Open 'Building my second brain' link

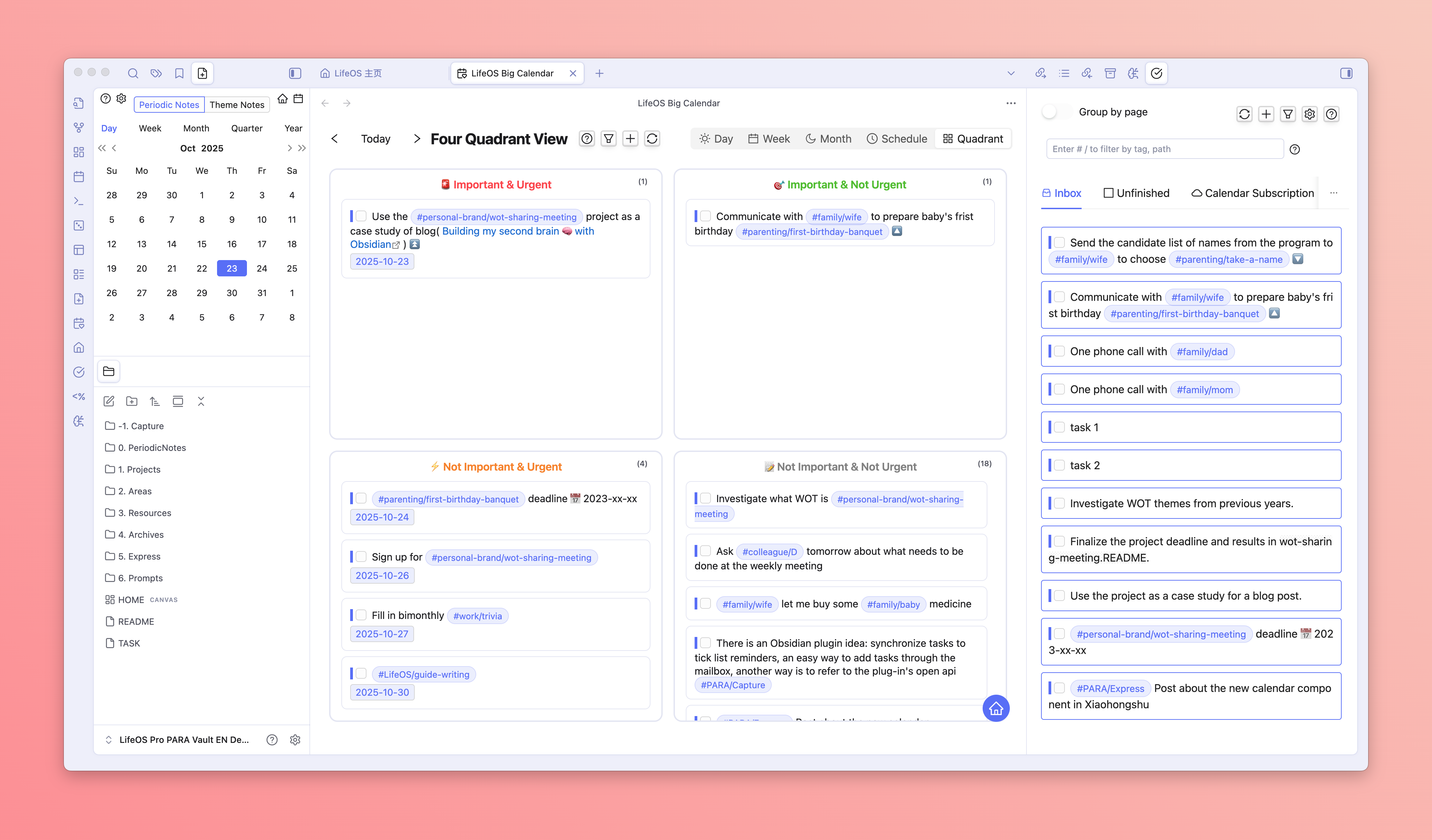pos(500,231)
